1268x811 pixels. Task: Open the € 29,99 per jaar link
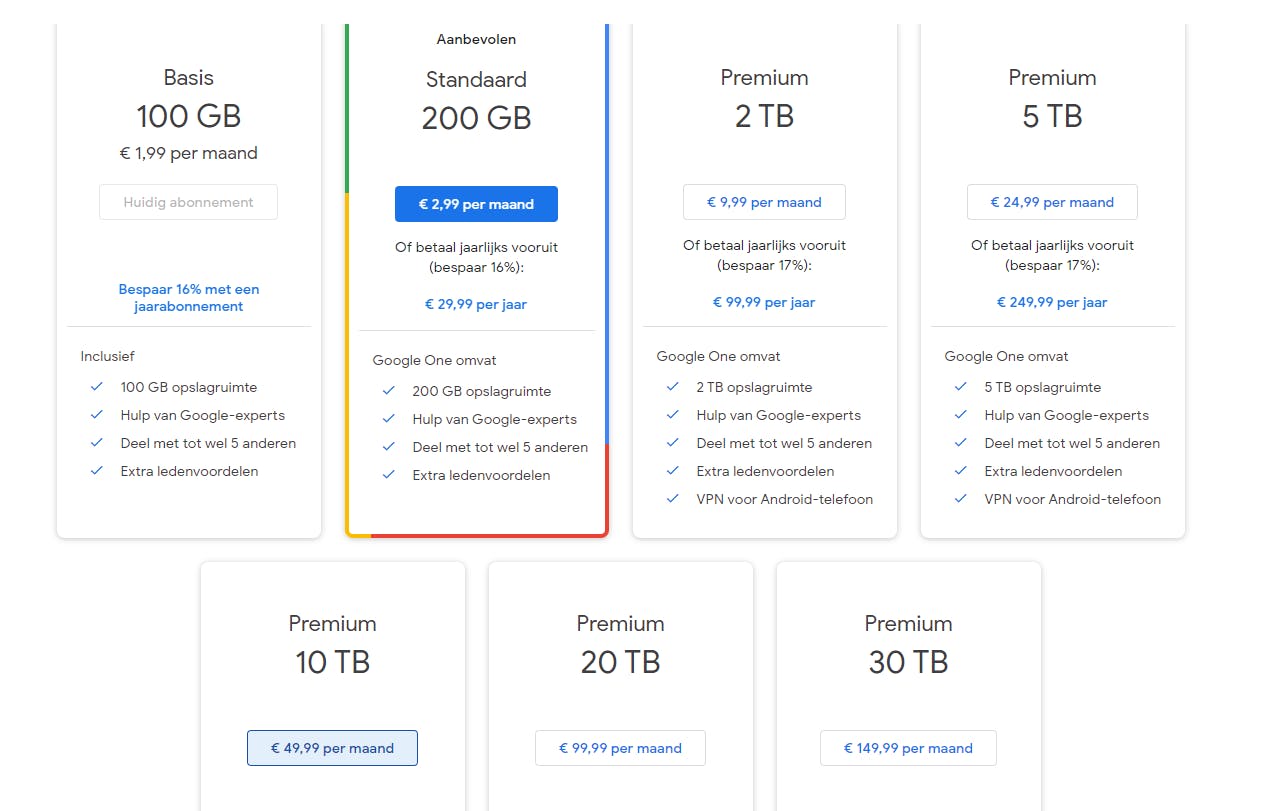pyautogui.click(x=476, y=304)
